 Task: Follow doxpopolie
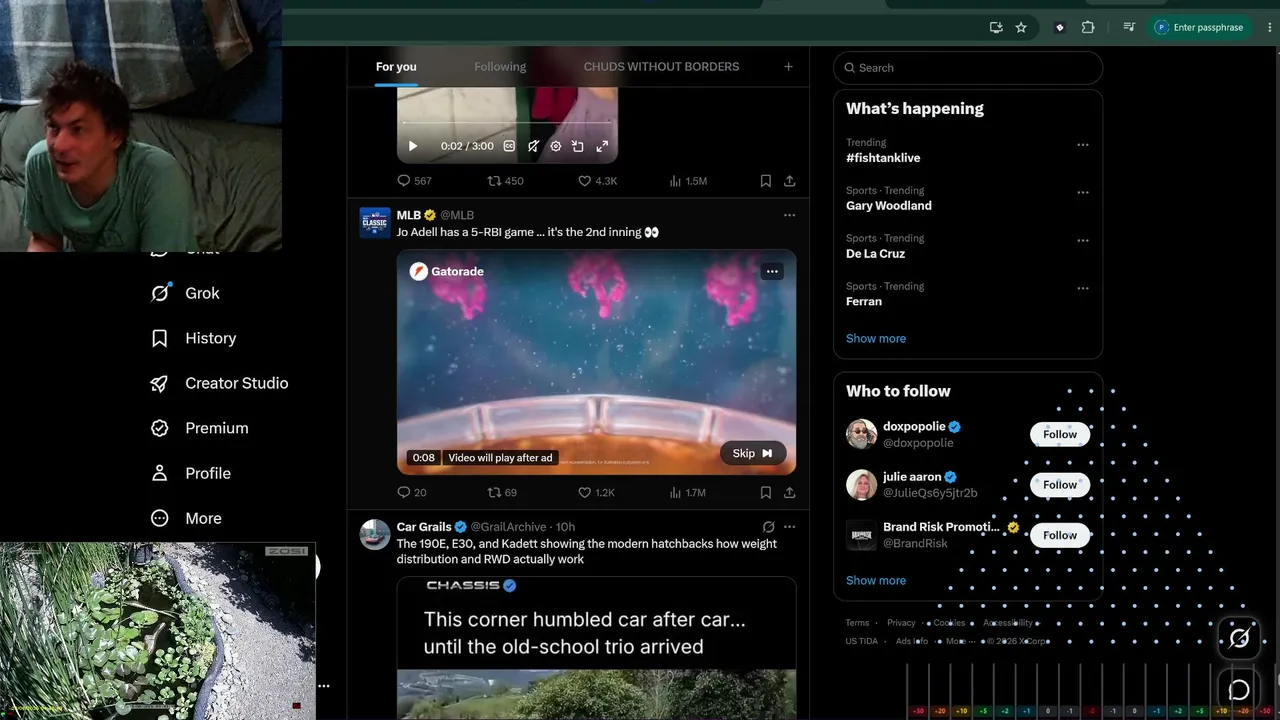click(x=1060, y=434)
